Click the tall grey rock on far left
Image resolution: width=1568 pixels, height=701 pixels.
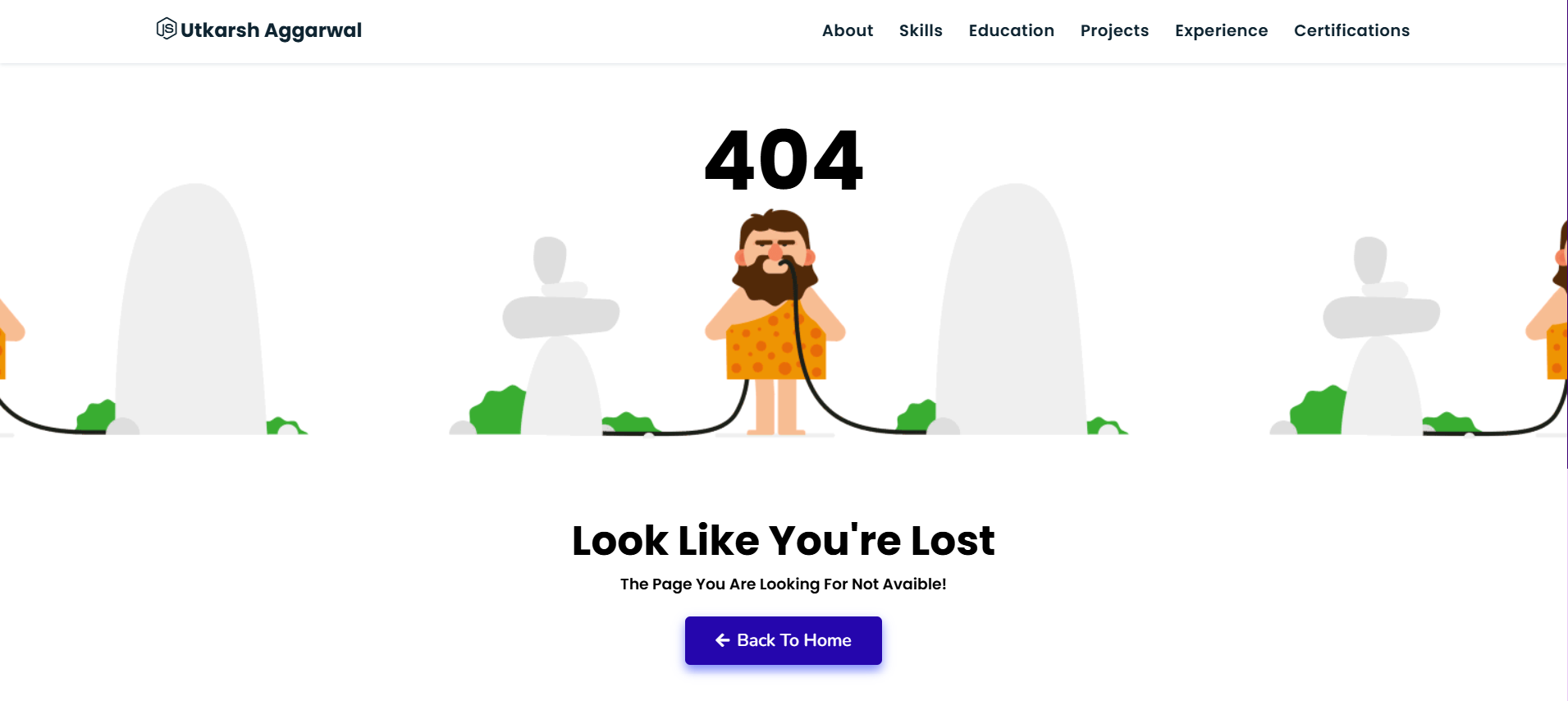tap(191, 310)
